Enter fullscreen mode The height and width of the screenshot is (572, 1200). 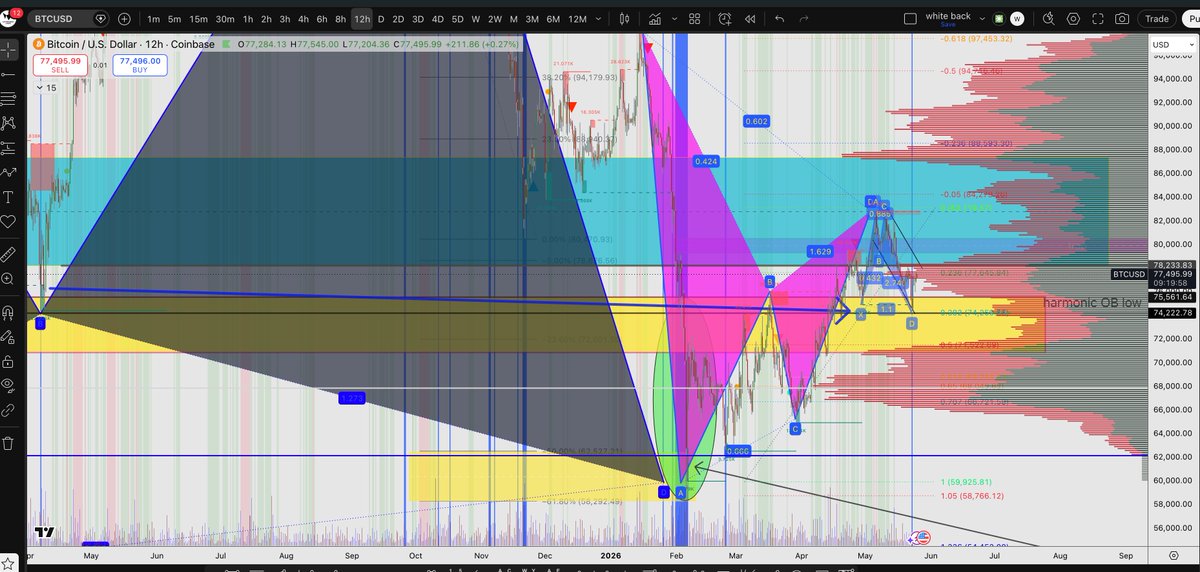[x=1098, y=18]
